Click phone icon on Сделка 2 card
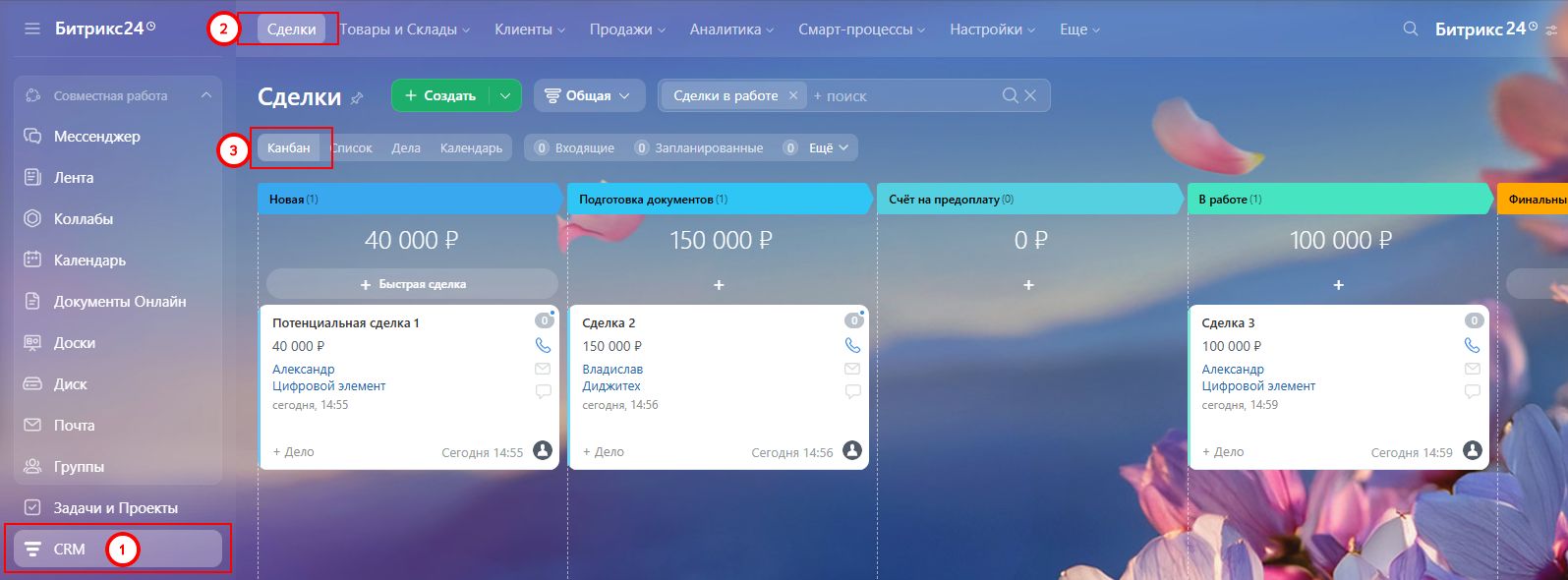Viewport: 1568px width, 580px height. pos(852,346)
